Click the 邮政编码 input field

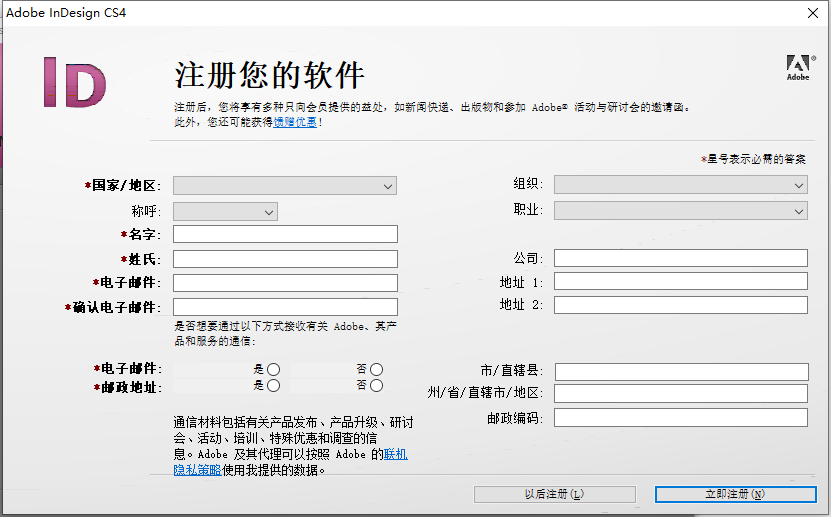(680, 417)
